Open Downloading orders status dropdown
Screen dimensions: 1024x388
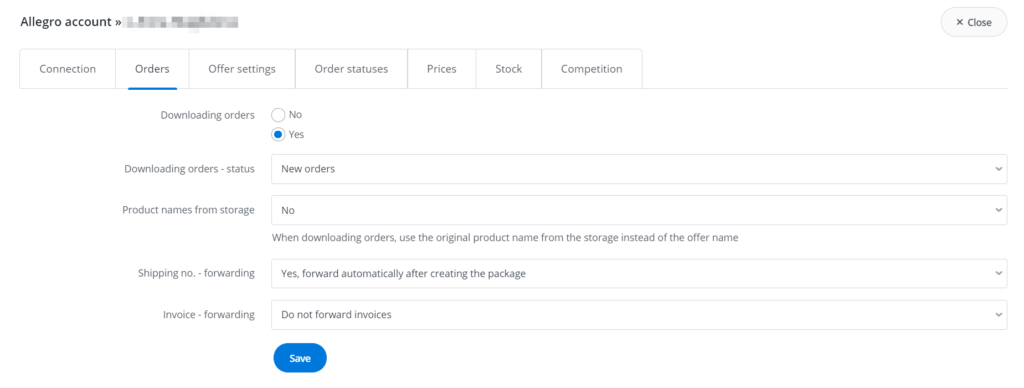pyautogui.click(x=639, y=169)
